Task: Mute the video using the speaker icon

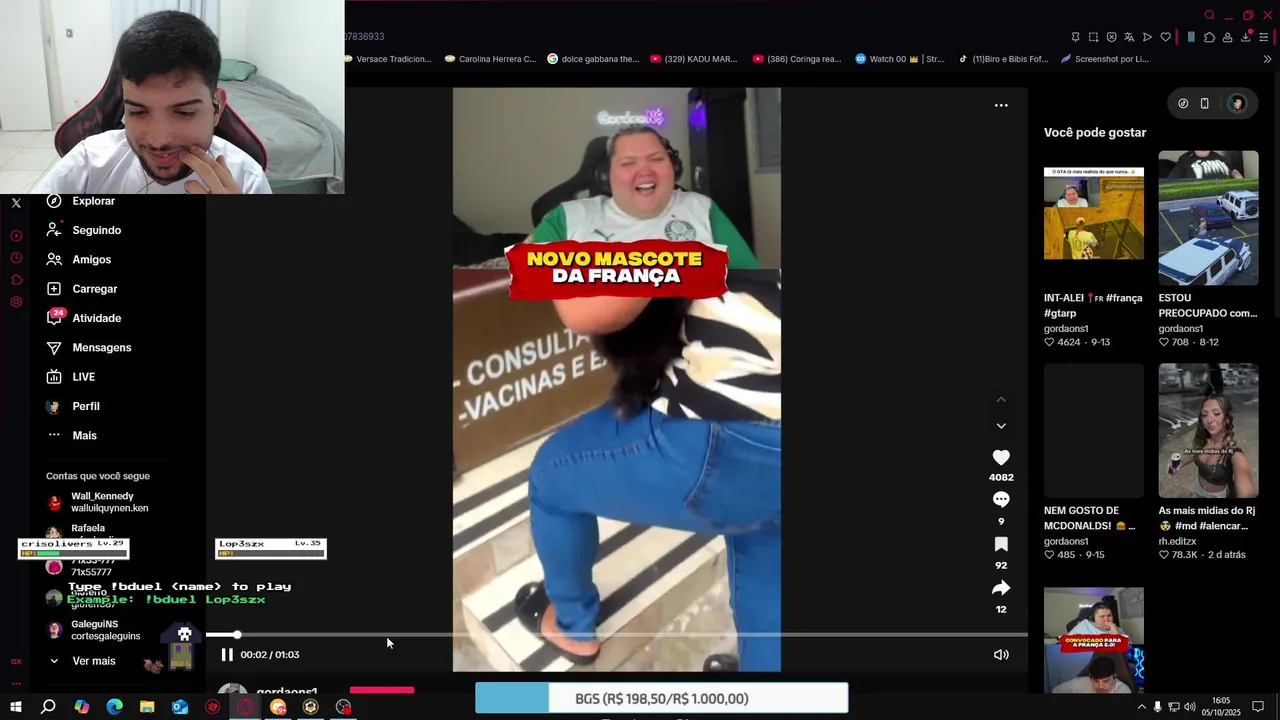Action: (1001, 654)
